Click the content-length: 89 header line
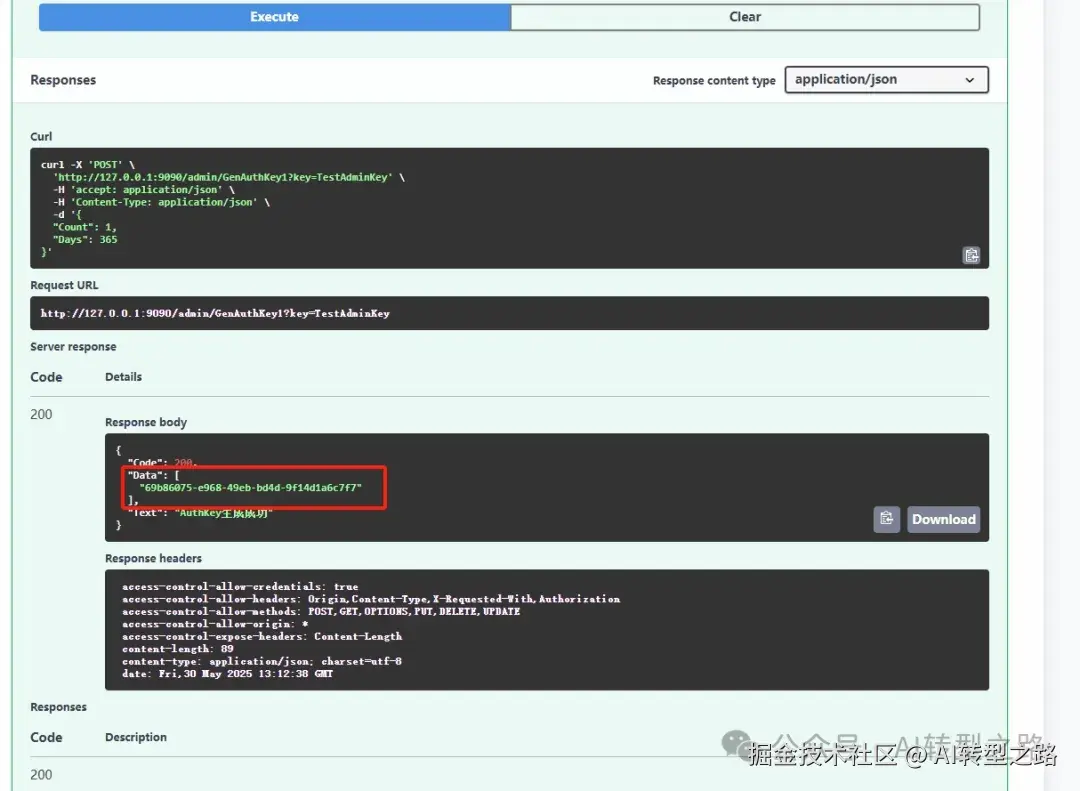 pos(178,648)
